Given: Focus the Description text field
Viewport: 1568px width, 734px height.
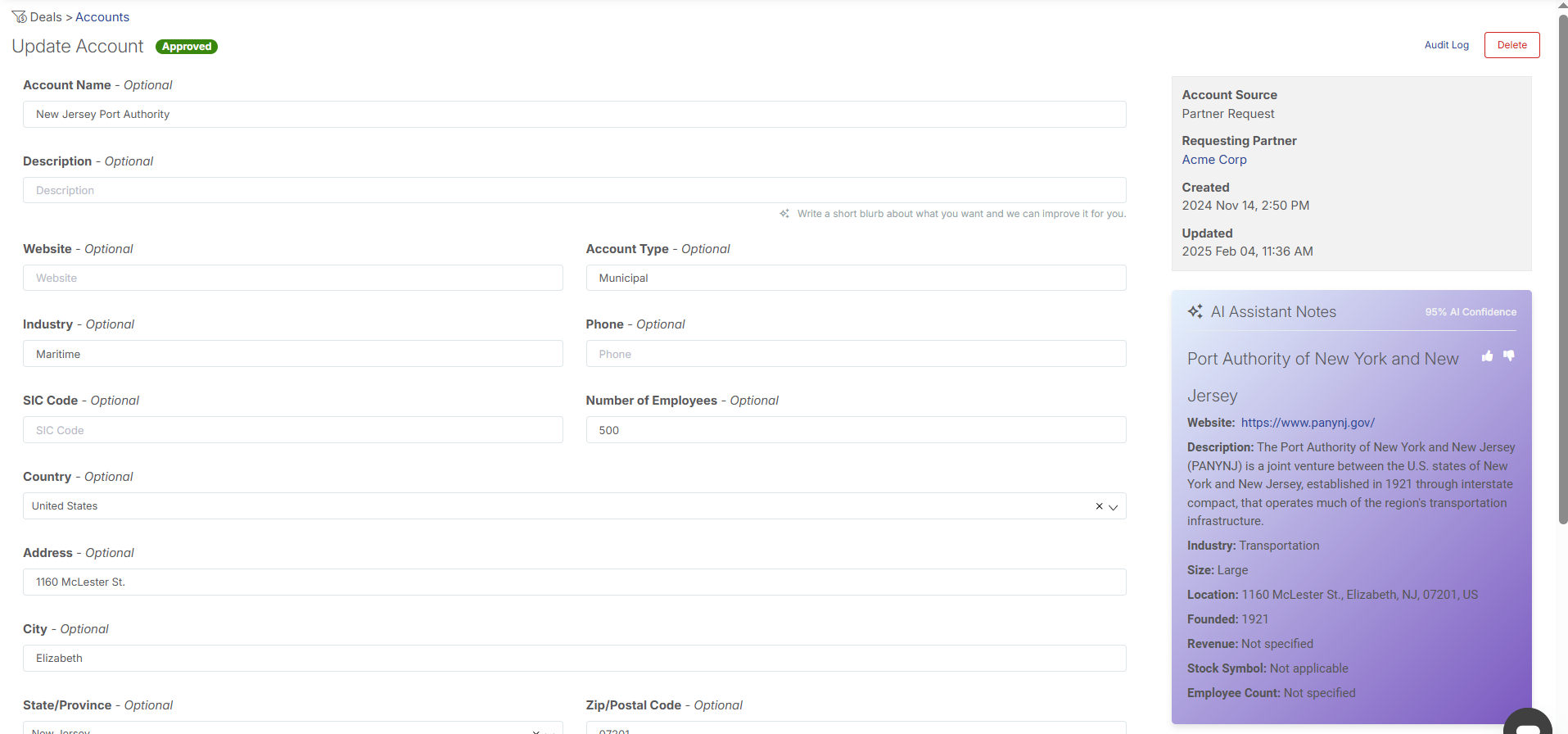Looking at the screenshot, I should tap(574, 191).
